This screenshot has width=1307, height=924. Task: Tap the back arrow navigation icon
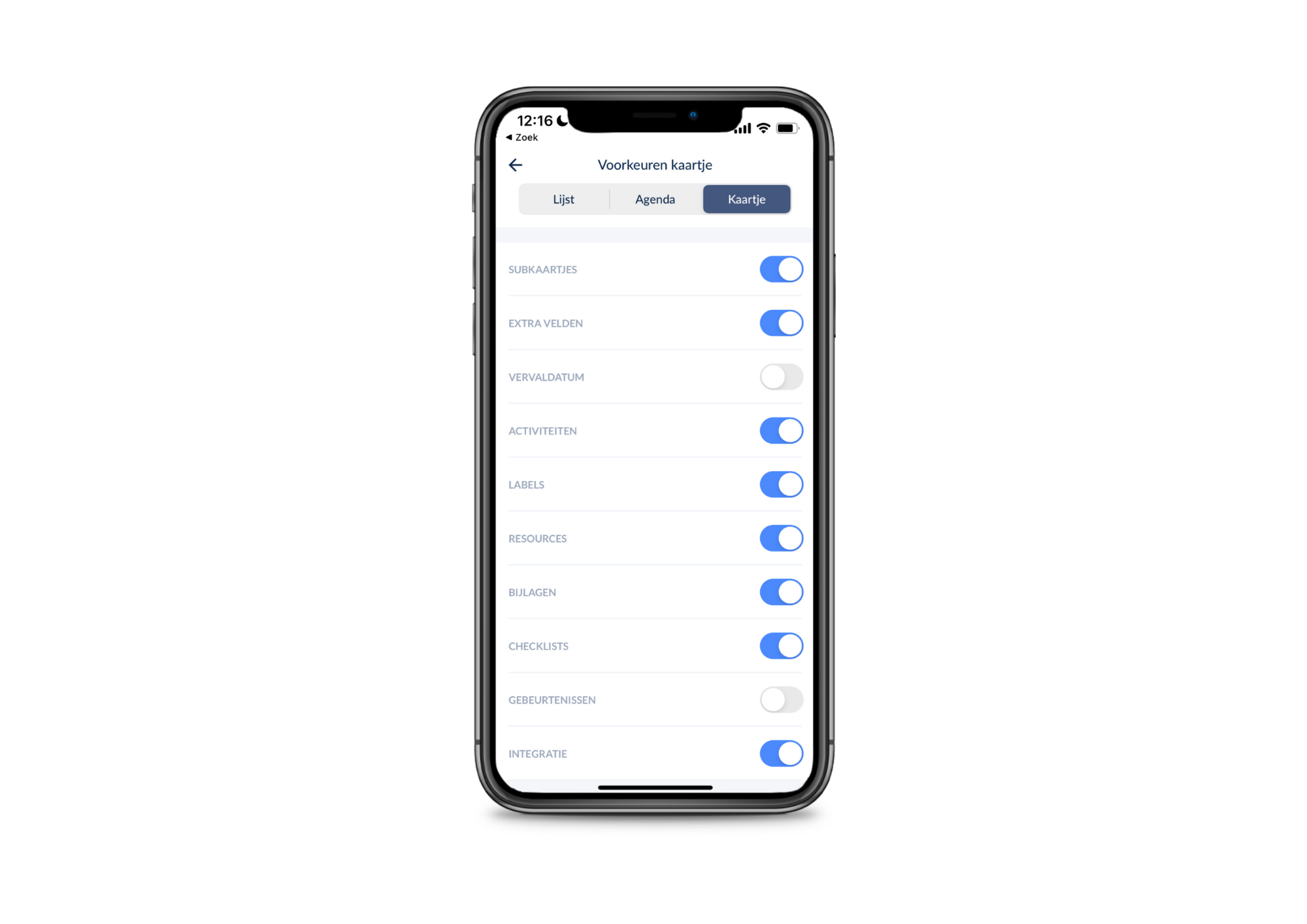point(515,164)
